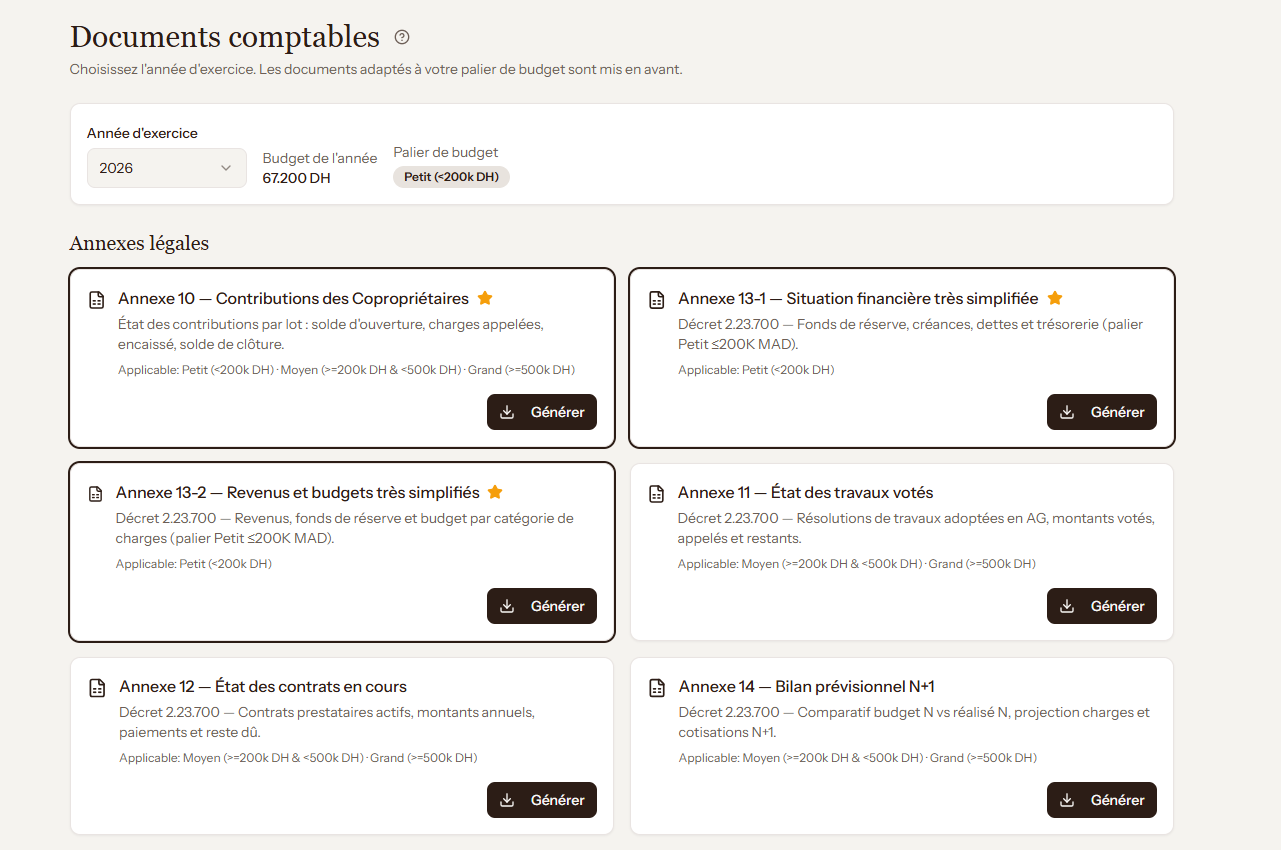Click the Palier de budget label
1281x850 pixels.
pyautogui.click(x=446, y=152)
